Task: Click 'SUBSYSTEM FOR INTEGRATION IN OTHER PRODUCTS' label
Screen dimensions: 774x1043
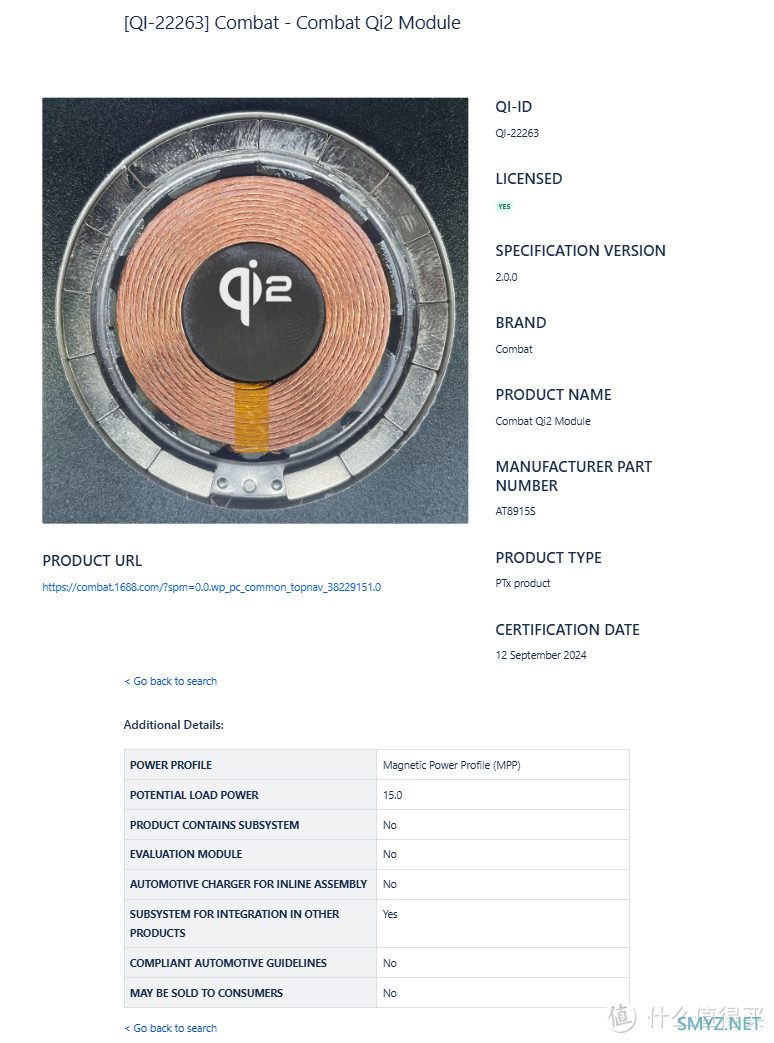Action: point(234,923)
